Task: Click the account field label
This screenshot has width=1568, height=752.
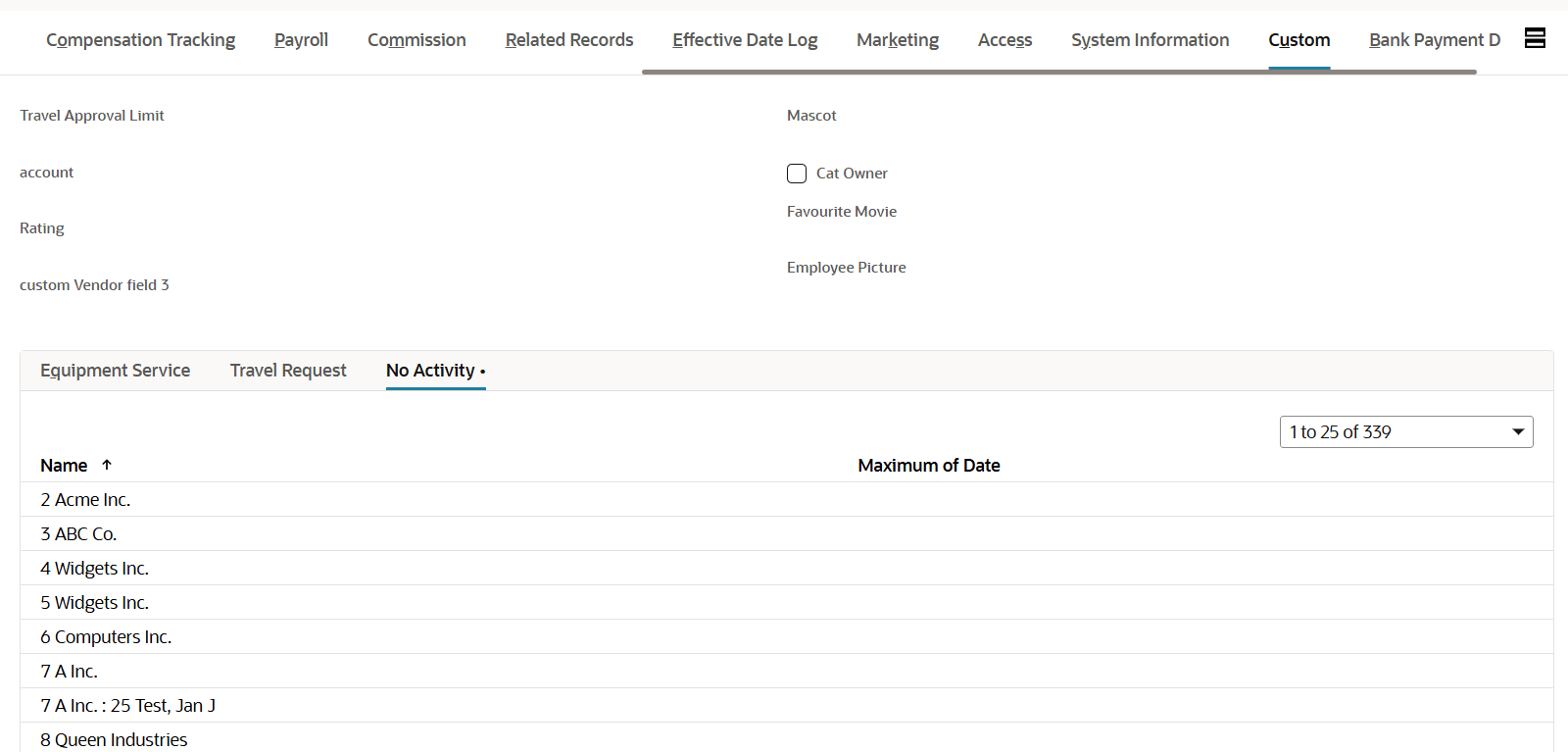Action: 46,173
